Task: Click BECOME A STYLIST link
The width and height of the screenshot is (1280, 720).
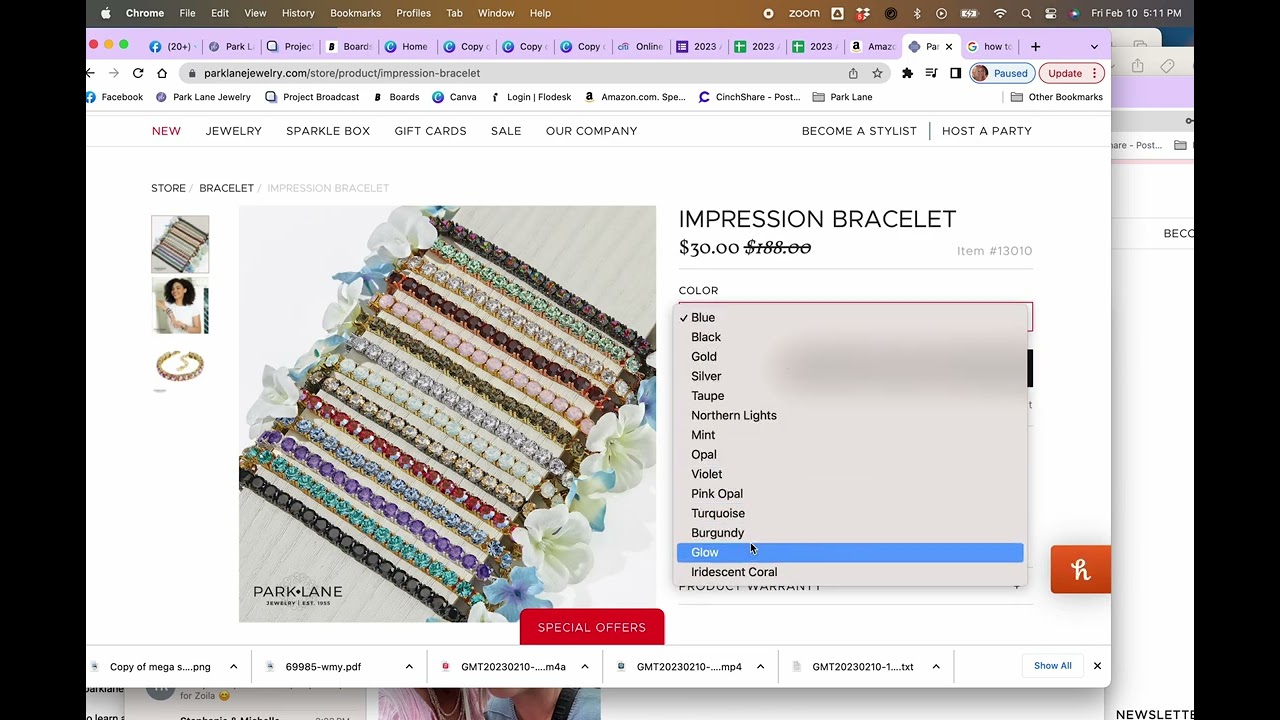Action: click(859, 131)
